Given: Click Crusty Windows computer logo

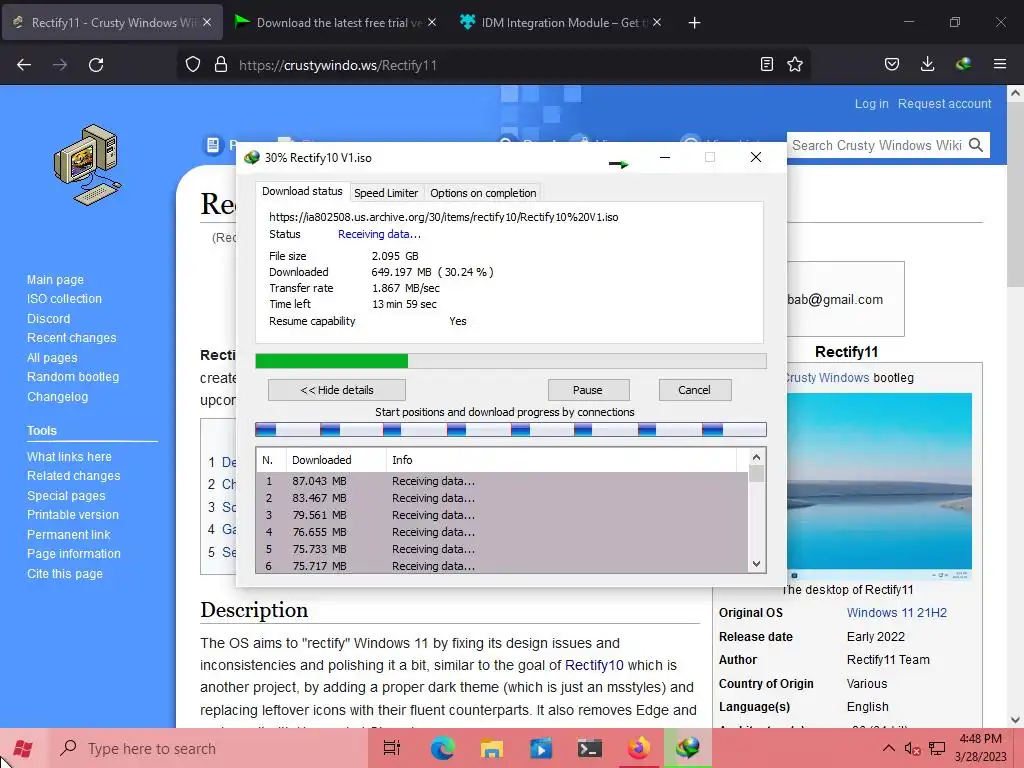Looking at the screenshot, I should click(87, 165).
